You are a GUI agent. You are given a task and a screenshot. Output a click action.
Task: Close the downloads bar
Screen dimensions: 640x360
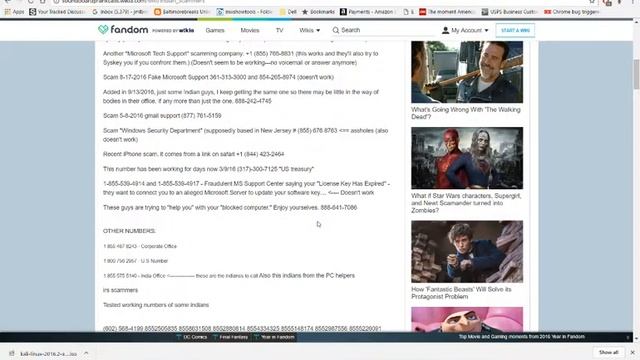click(633, 352)
